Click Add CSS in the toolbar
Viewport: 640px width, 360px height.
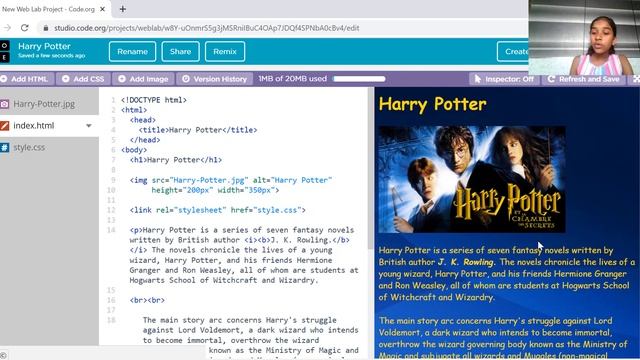click(x=83, y=79)
